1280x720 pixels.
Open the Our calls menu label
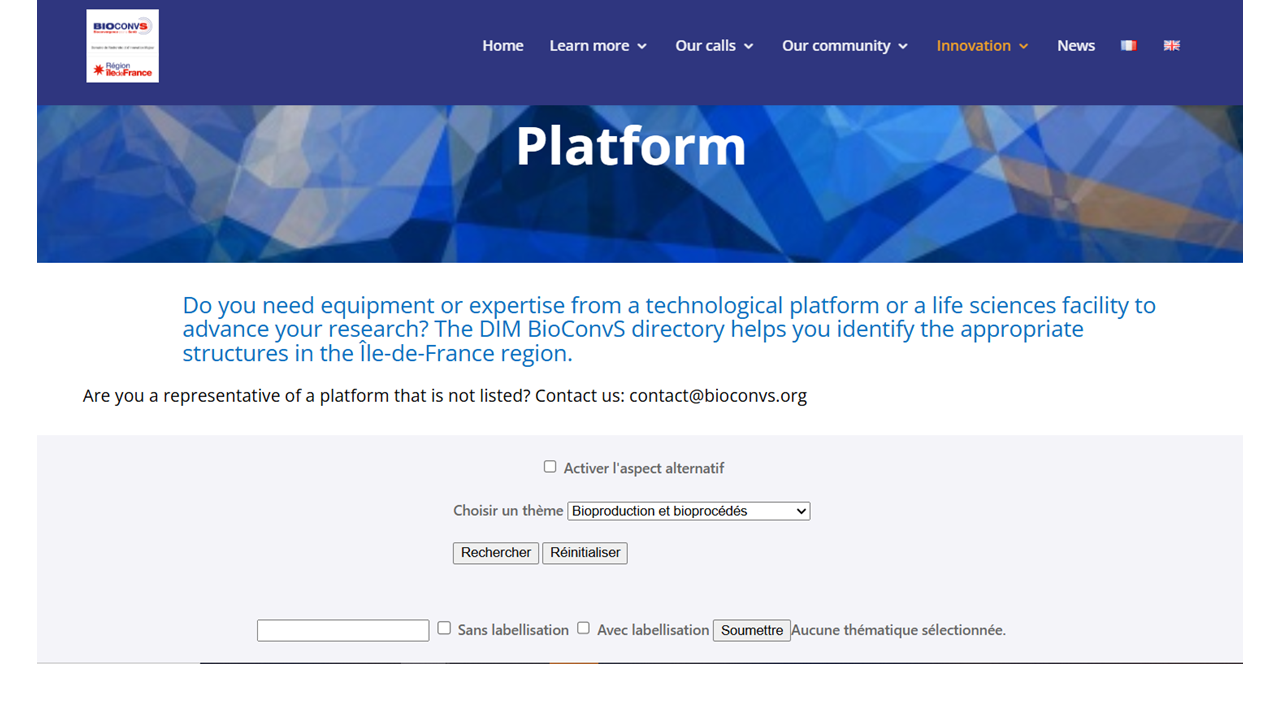point(705,46)
